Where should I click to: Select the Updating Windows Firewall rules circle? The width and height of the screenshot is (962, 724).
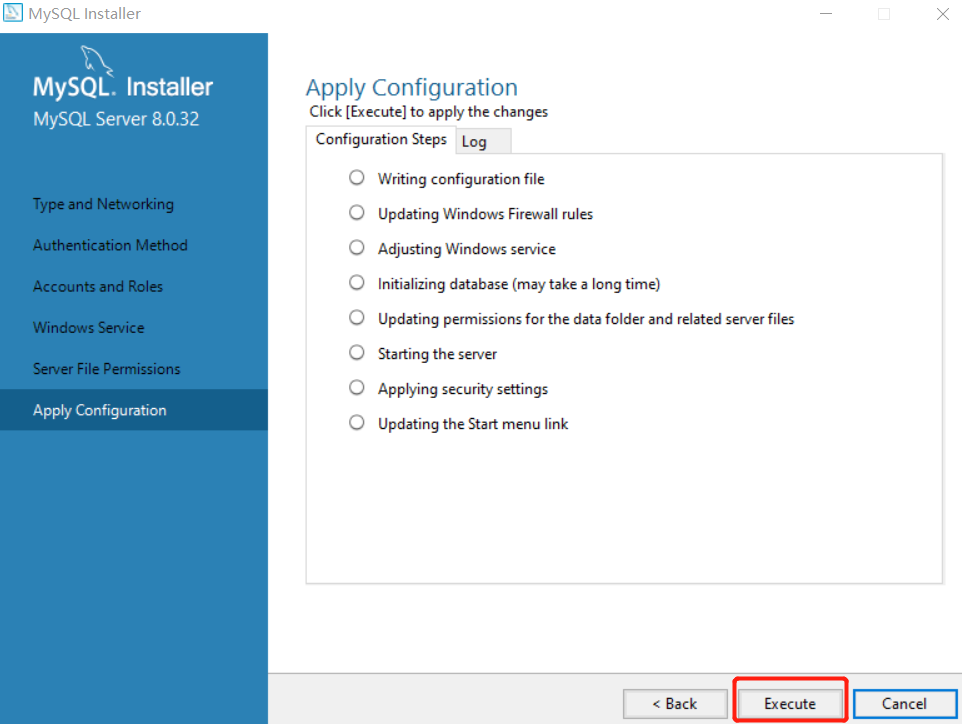(x=356, y=213)
